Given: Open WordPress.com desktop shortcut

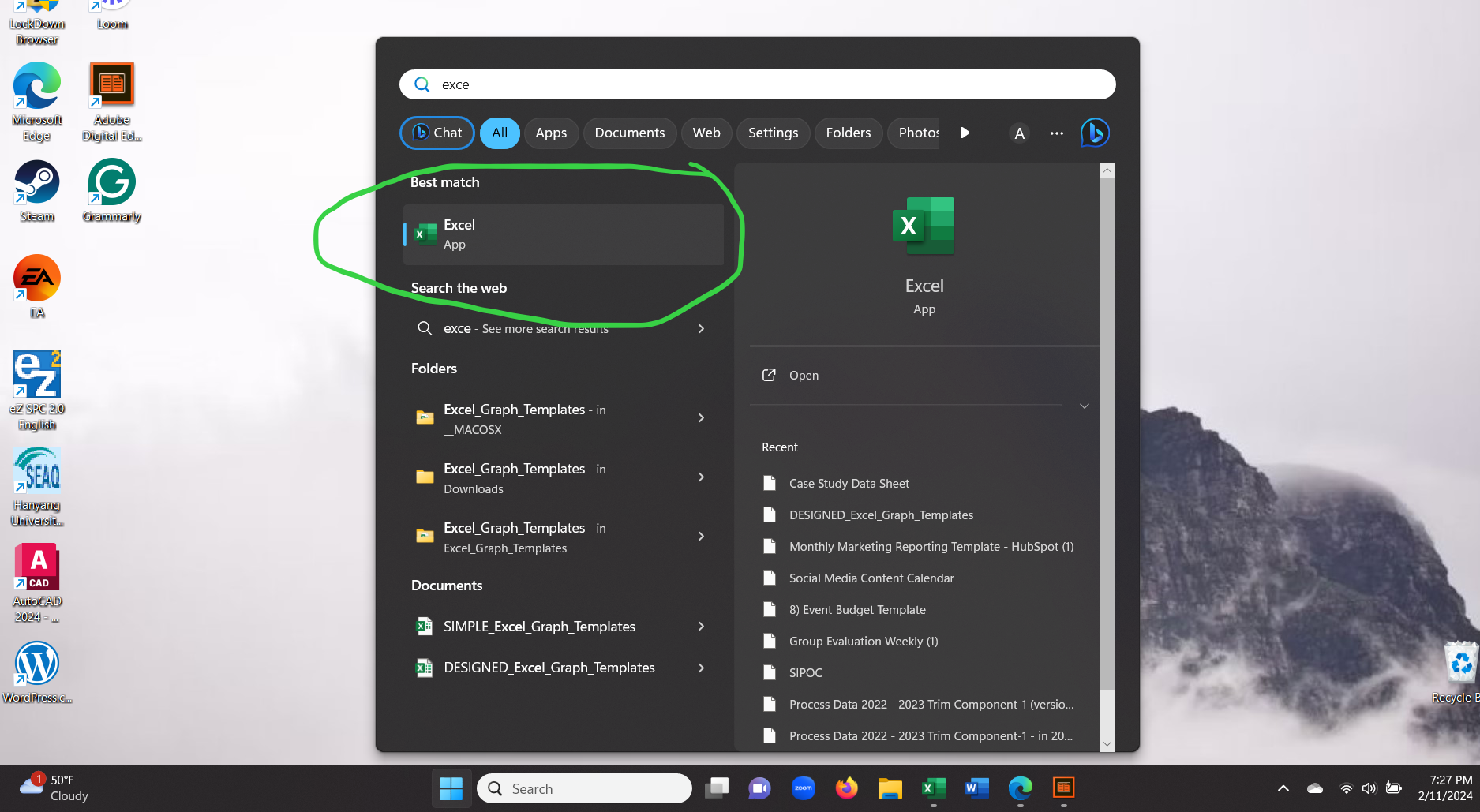Looking at the screenshot, I should 37,672.
